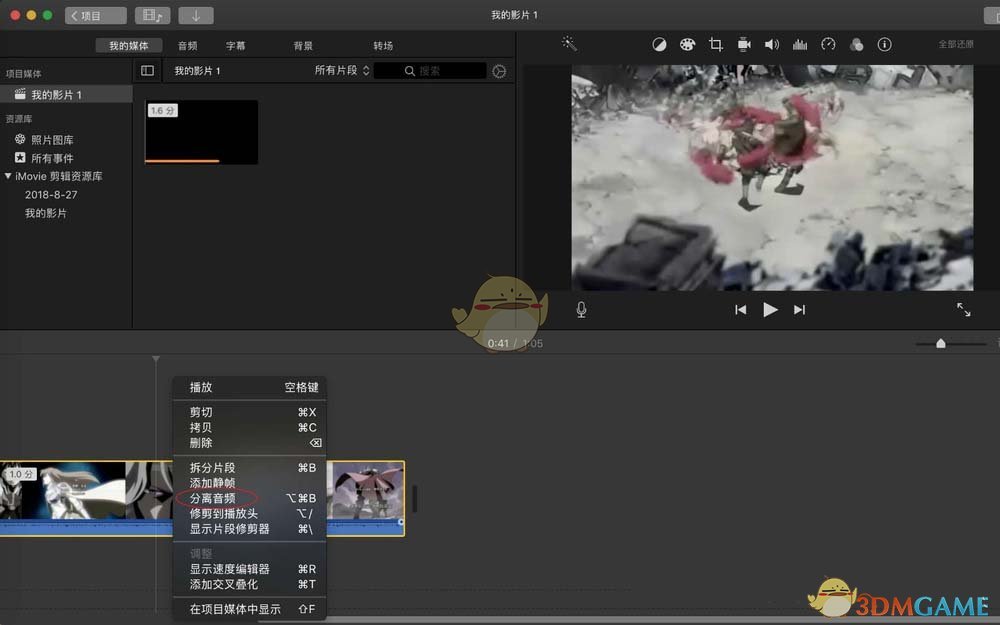Choose 显示速度编辑器 from context menu

tap(249, 569)
